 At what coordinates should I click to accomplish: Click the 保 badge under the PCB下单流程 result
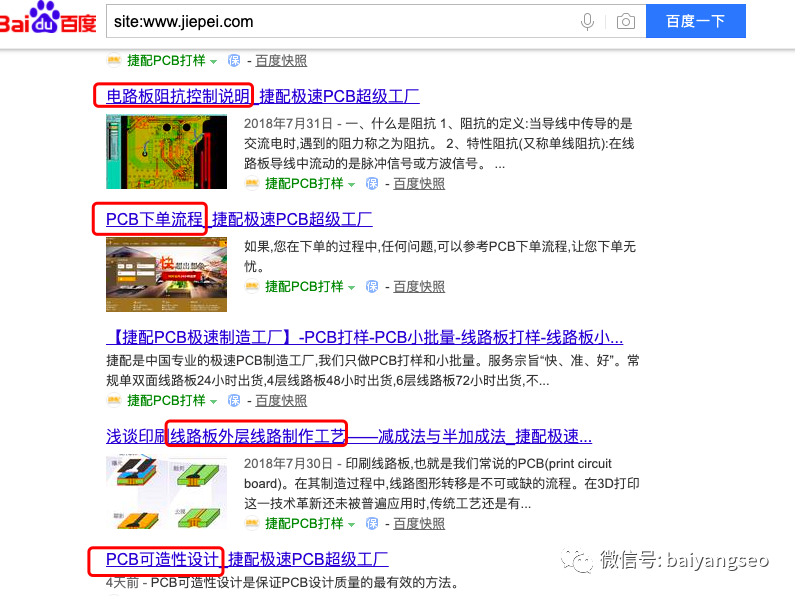point(372,286)
